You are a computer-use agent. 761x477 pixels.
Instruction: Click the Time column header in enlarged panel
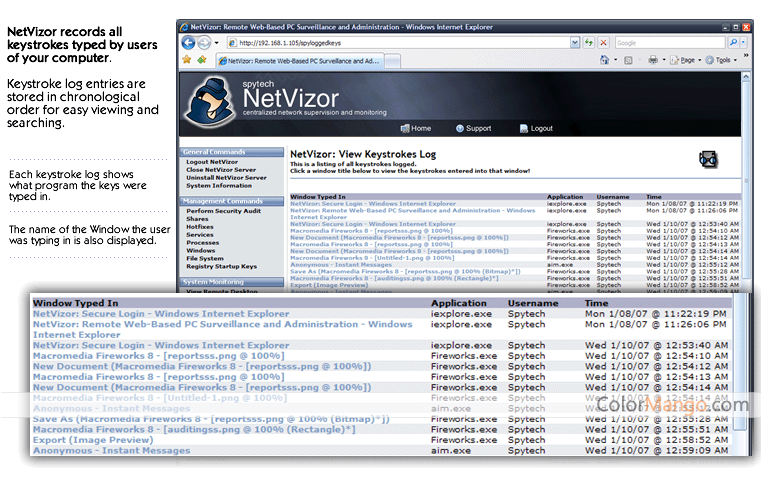pos(596,303)
